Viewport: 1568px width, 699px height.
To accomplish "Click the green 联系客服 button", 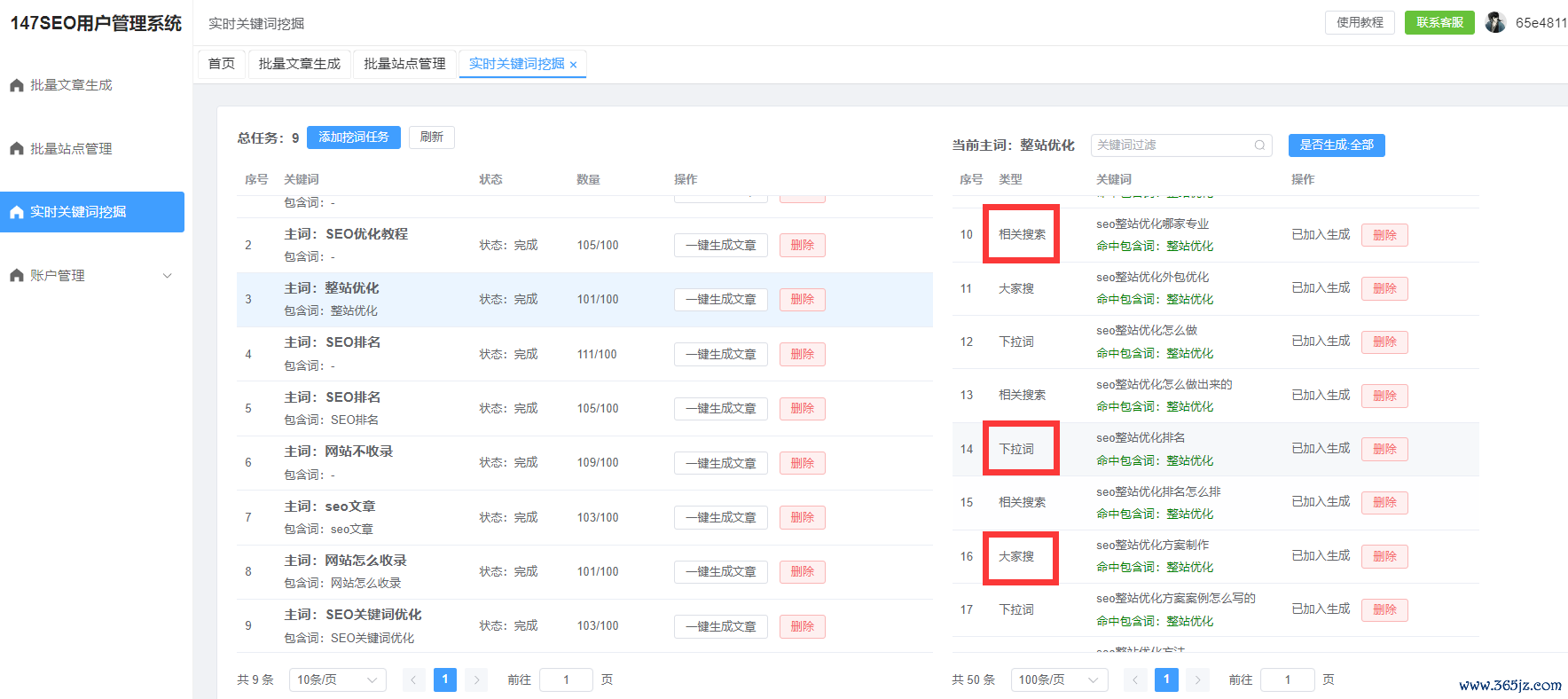I will [x=1439, y=22].
